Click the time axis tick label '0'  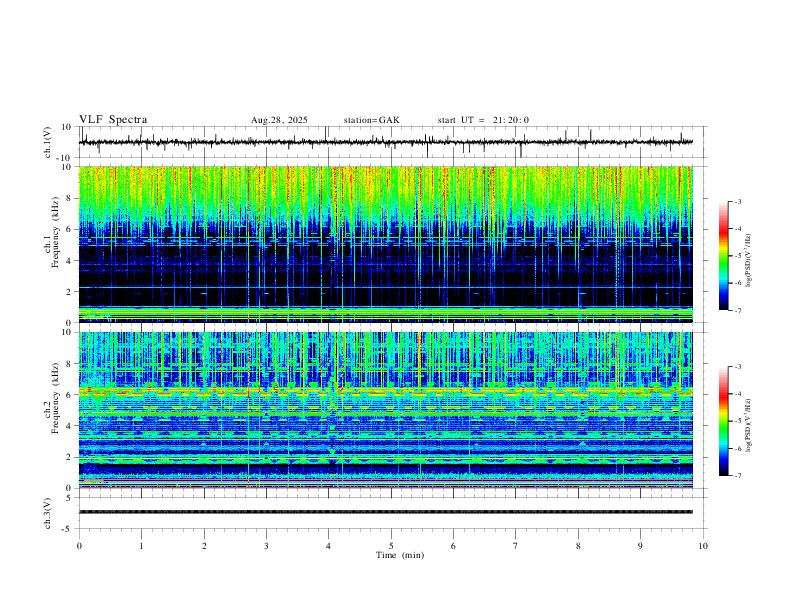(79, 546)
